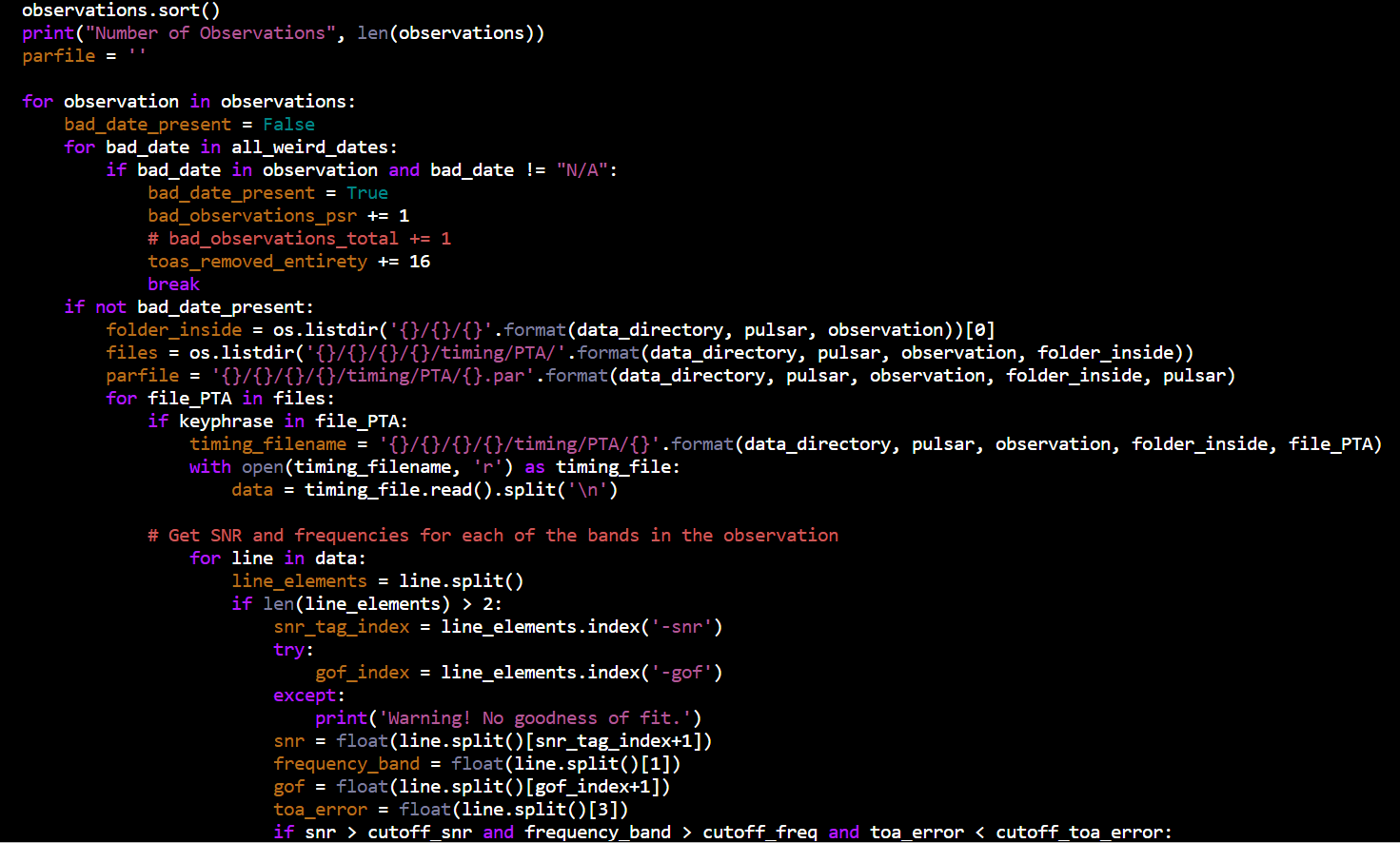This screenshot has width=1400, height=843.
Task: Click the text "Number of Observations" string
Action: 210,33
